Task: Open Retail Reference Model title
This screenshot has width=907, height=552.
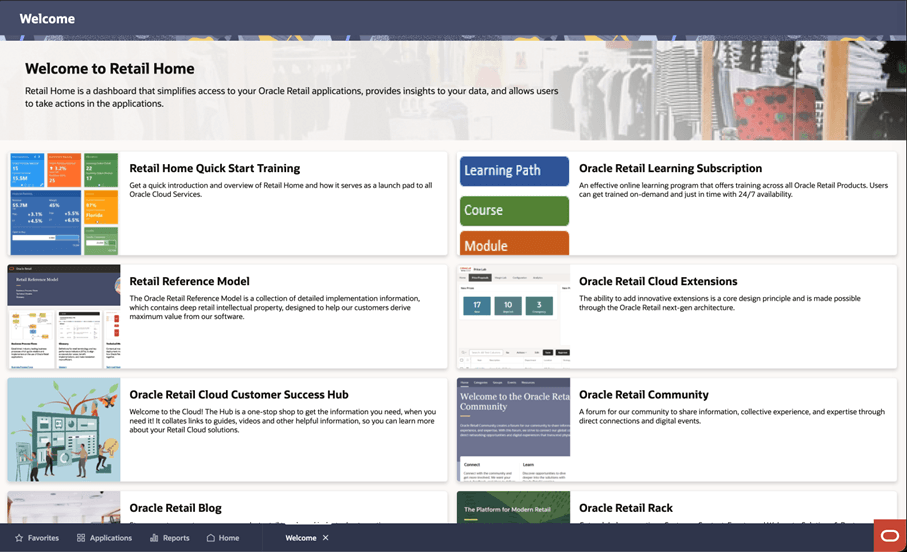Action: 189,281
